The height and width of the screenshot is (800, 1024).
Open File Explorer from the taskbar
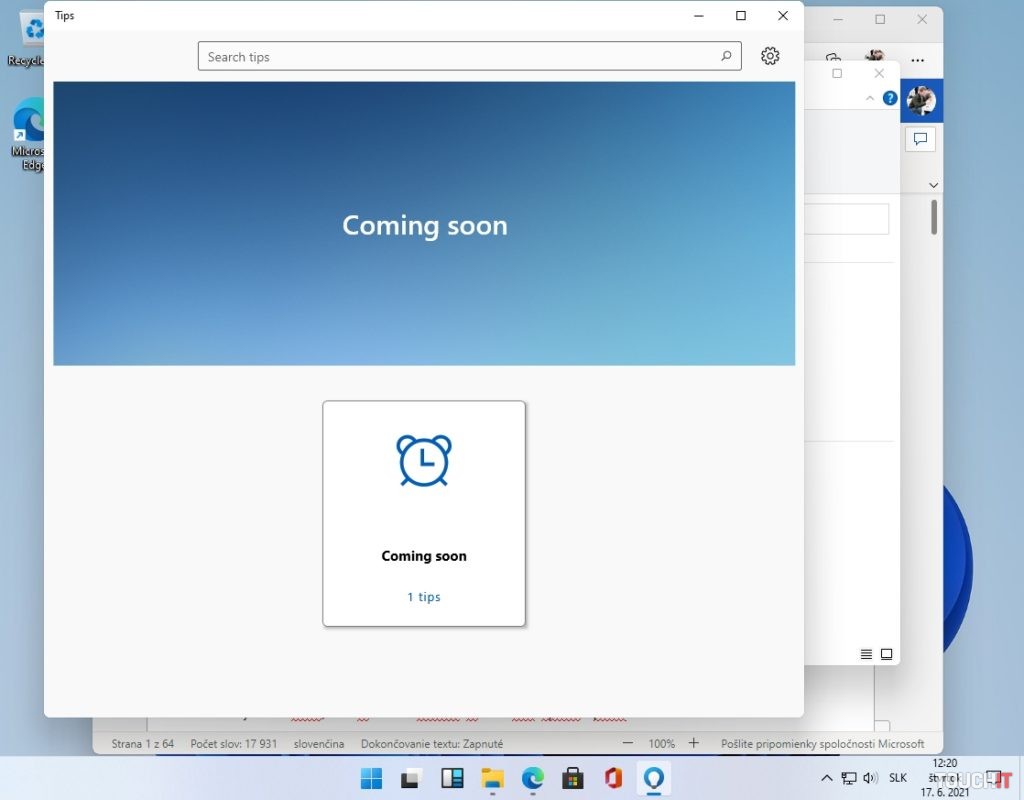(491, 778)
